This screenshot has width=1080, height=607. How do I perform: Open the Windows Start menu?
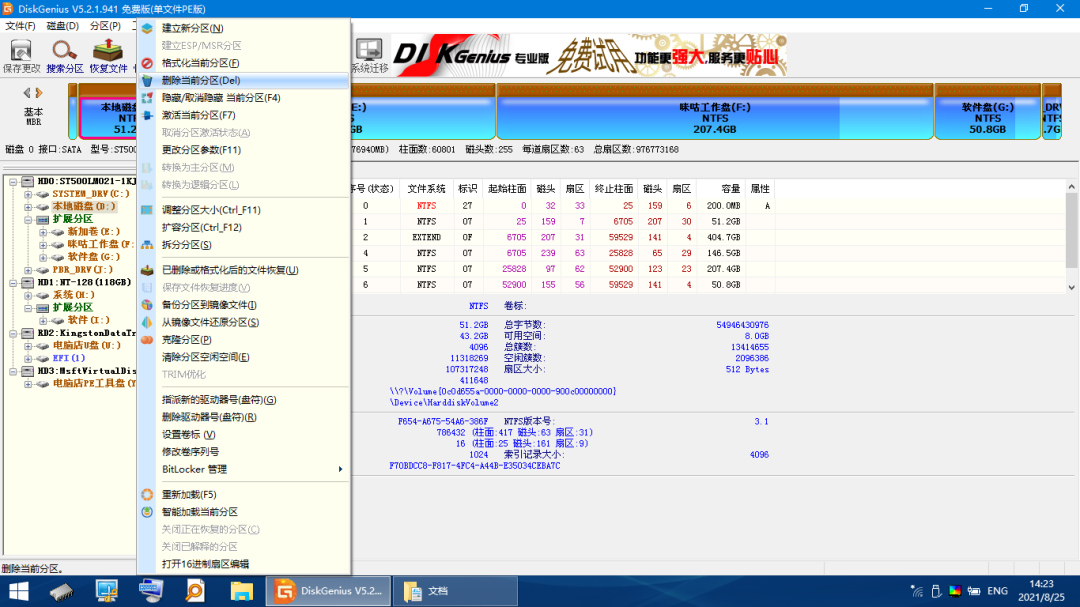19,591
